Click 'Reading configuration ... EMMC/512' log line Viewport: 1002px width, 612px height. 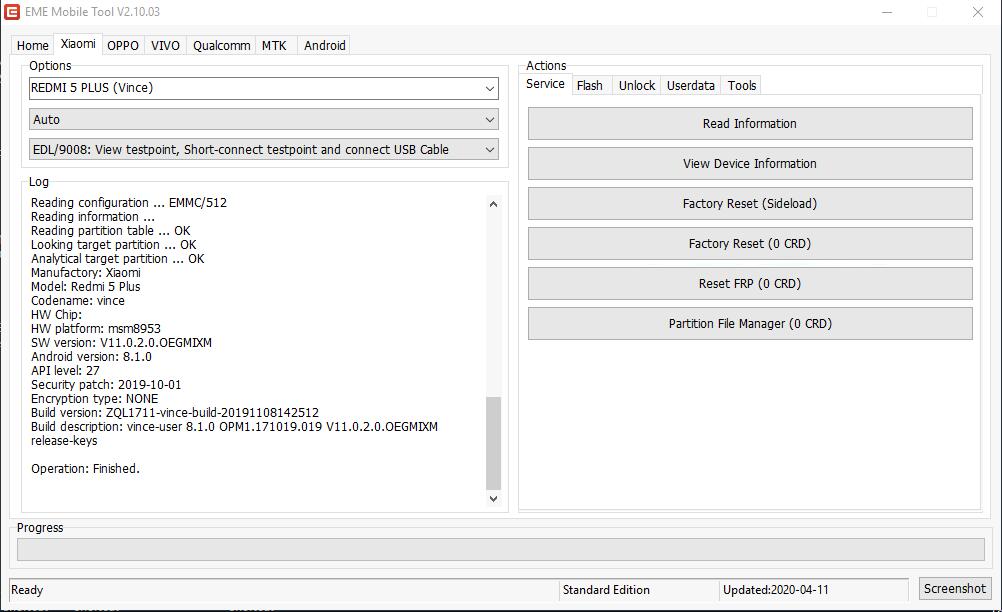click(x=129, y=203)
